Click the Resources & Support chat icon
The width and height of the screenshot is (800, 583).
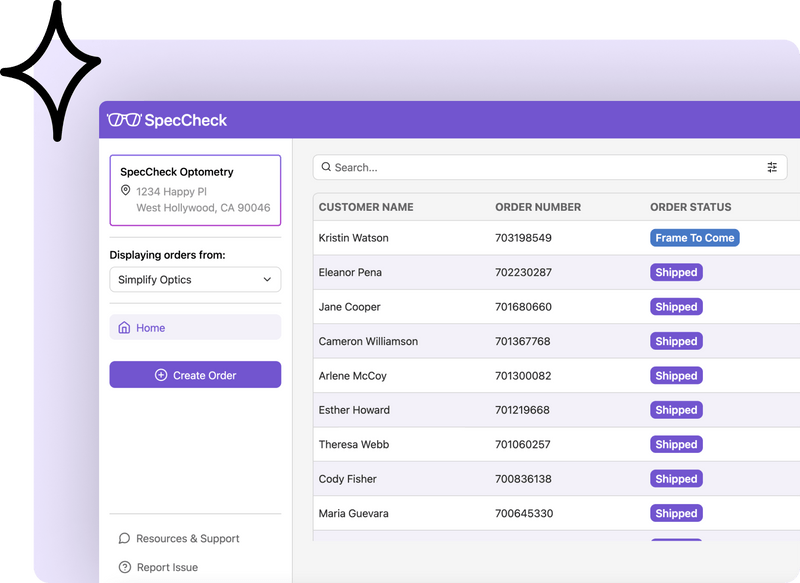[124, 538]
